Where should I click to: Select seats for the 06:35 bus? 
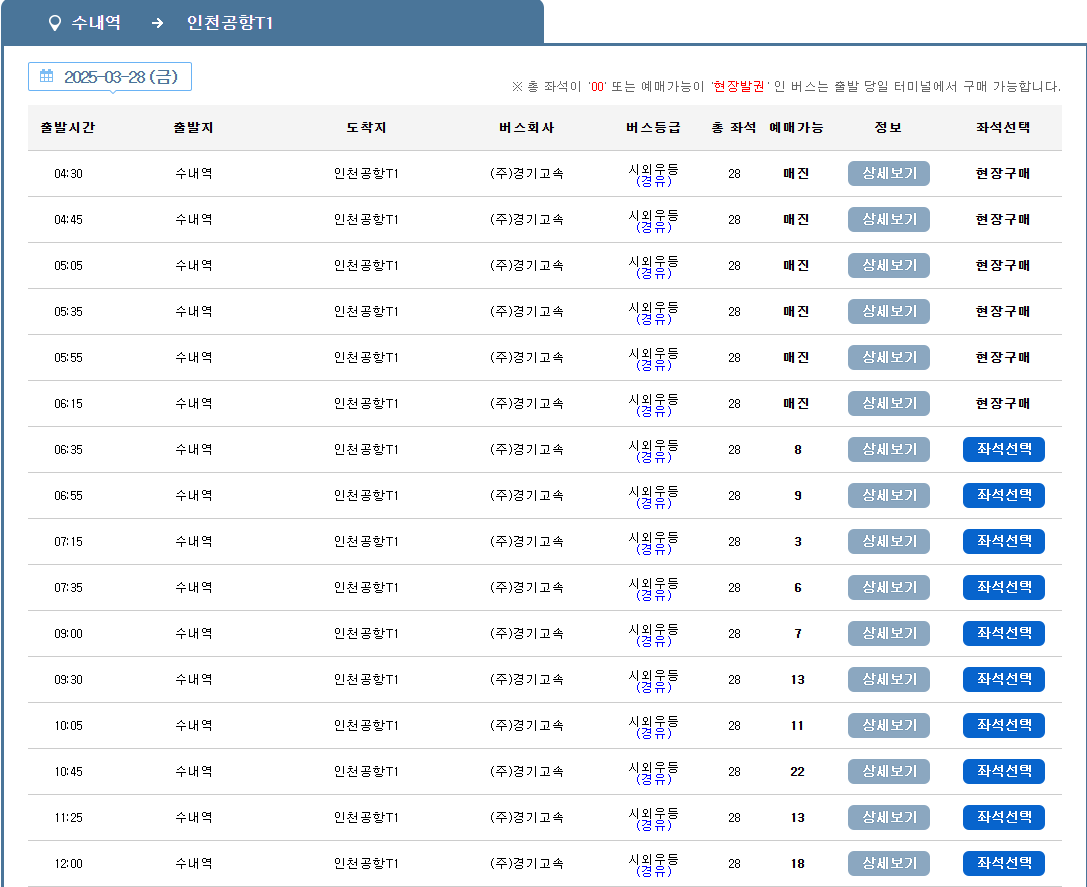(1003, 449)
